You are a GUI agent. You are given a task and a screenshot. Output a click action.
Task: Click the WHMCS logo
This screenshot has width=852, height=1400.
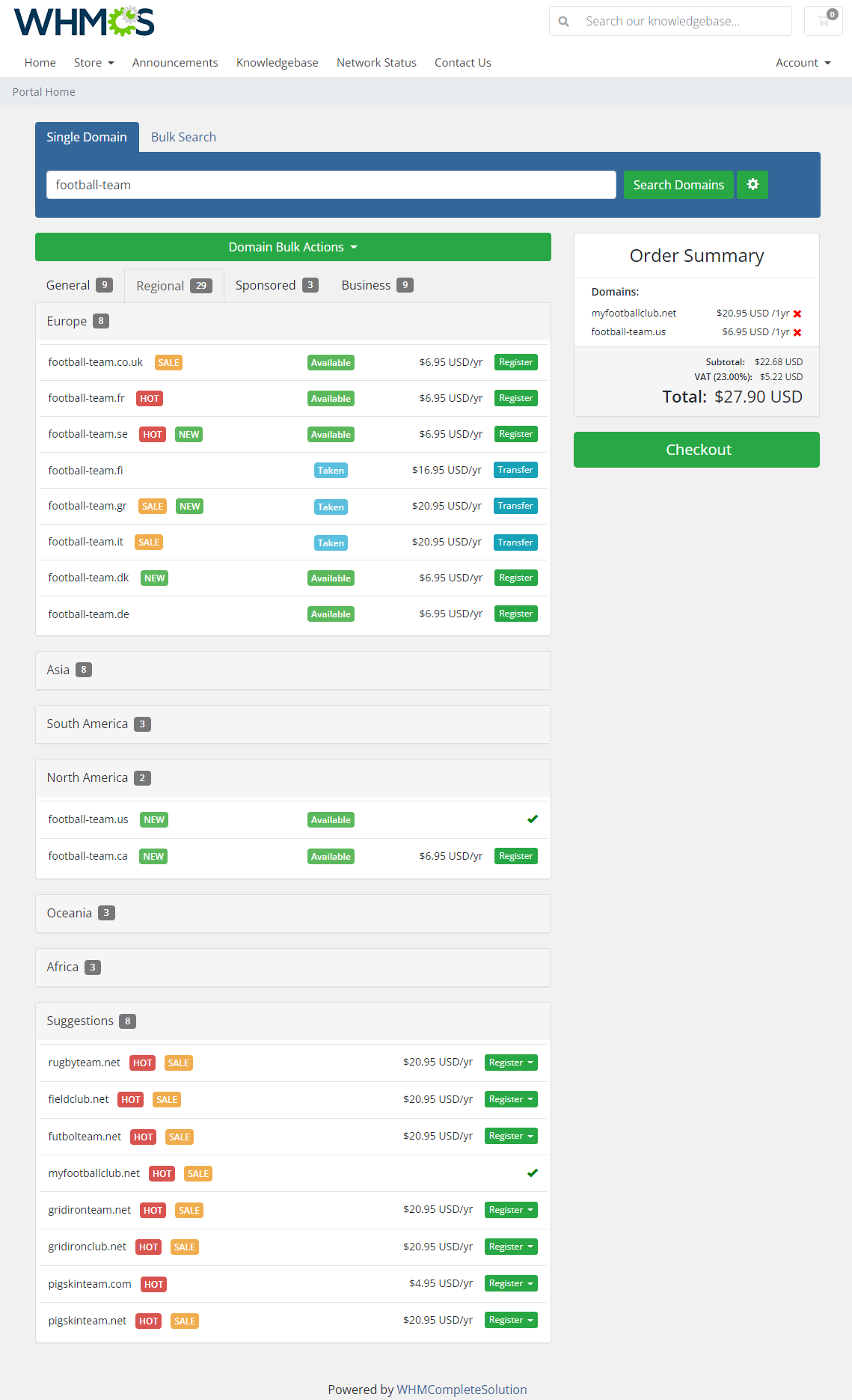[x=84, y=22]
